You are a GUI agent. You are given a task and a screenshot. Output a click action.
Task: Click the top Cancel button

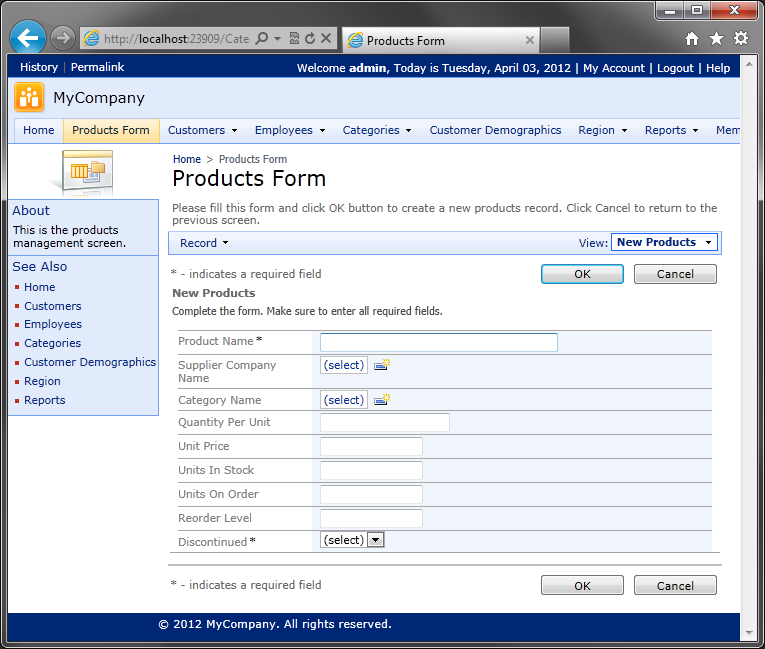point(675,274)
